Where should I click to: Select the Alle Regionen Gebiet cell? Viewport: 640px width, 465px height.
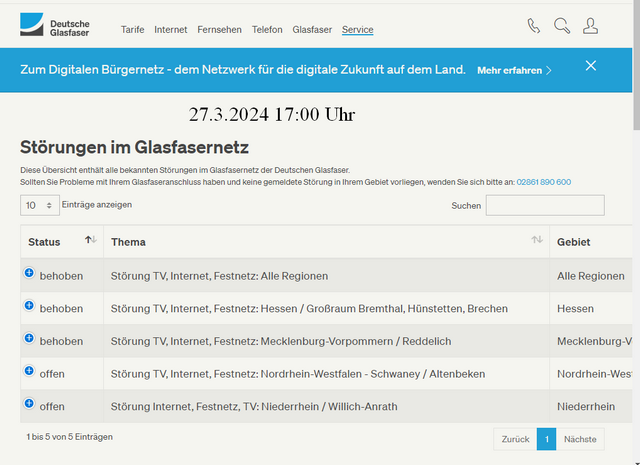tap(591, 276)
